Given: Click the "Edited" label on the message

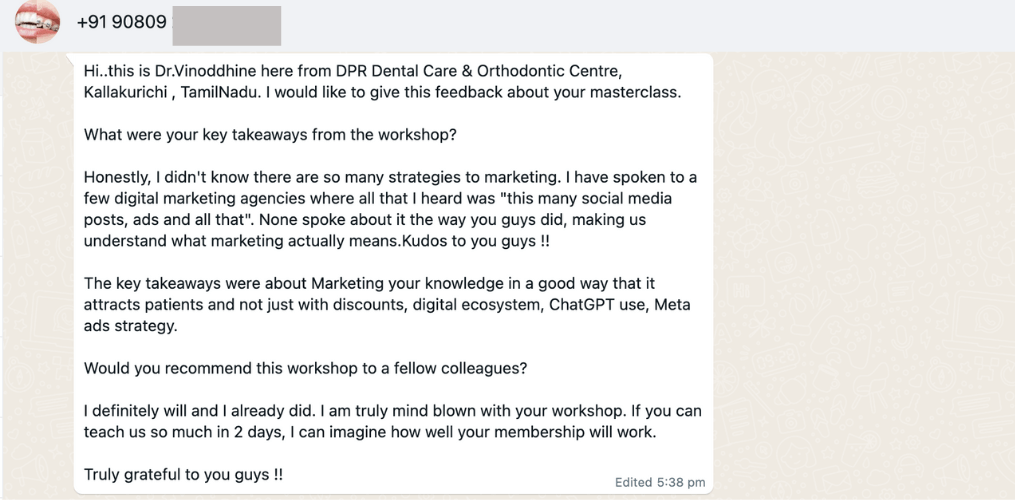Looking at the screenshot, I should [633, 482].
